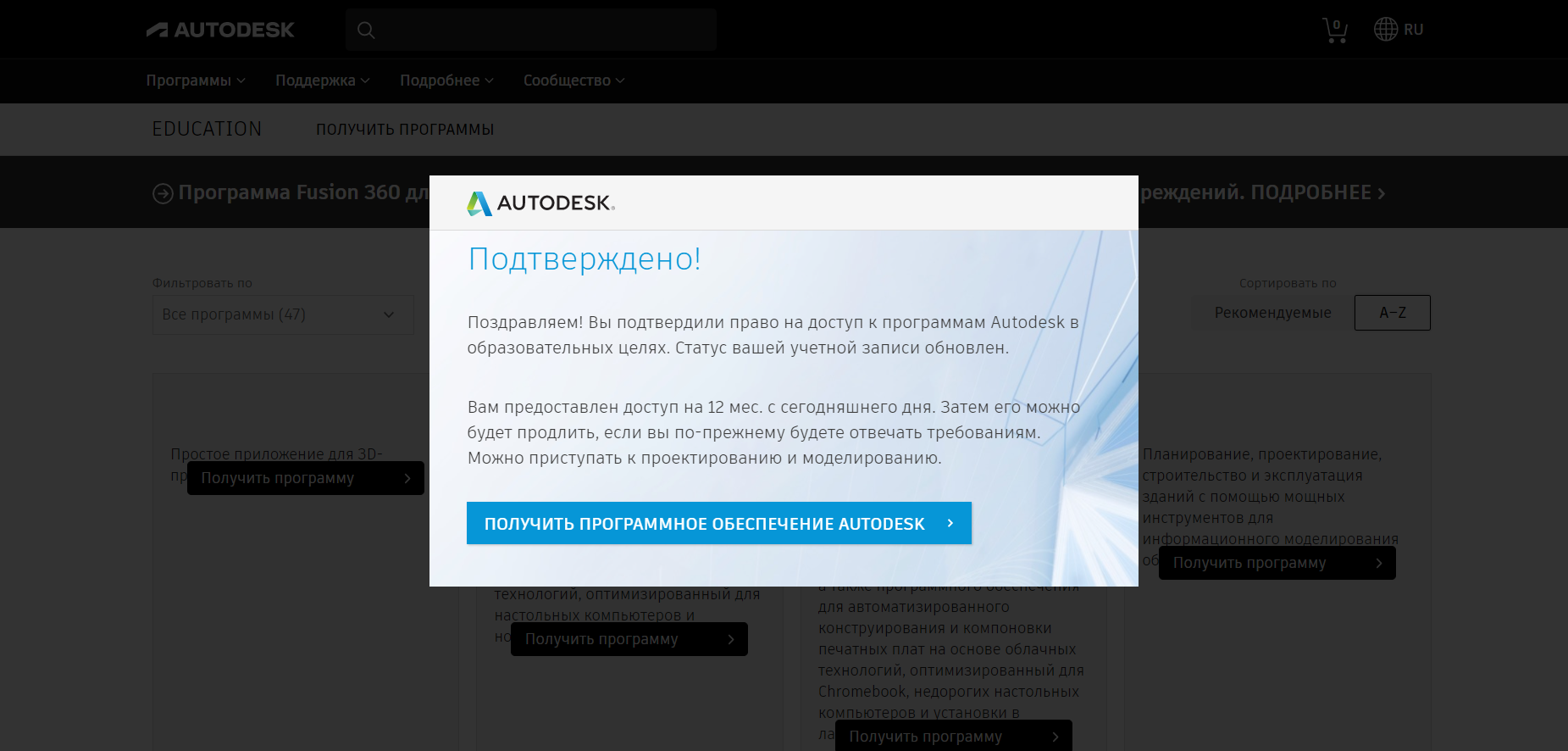This screenshot has width=1568, height=751.
Task: Expand the Поддержка menu
Action: [x=323, y=81]
